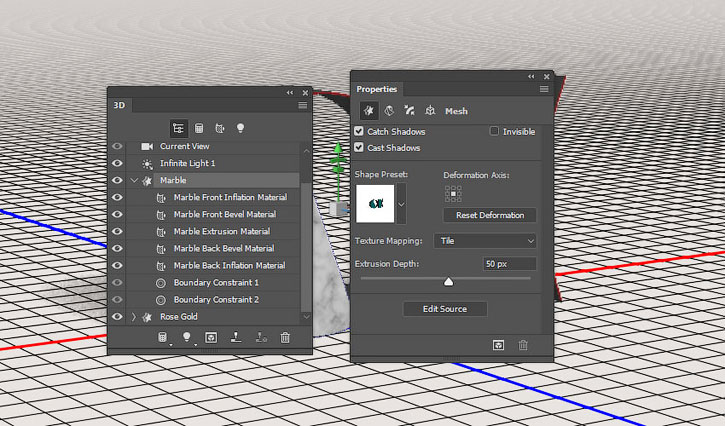Click move object to ground plane icon
This screenshot has height=426, width=725.
coord(236,338)
